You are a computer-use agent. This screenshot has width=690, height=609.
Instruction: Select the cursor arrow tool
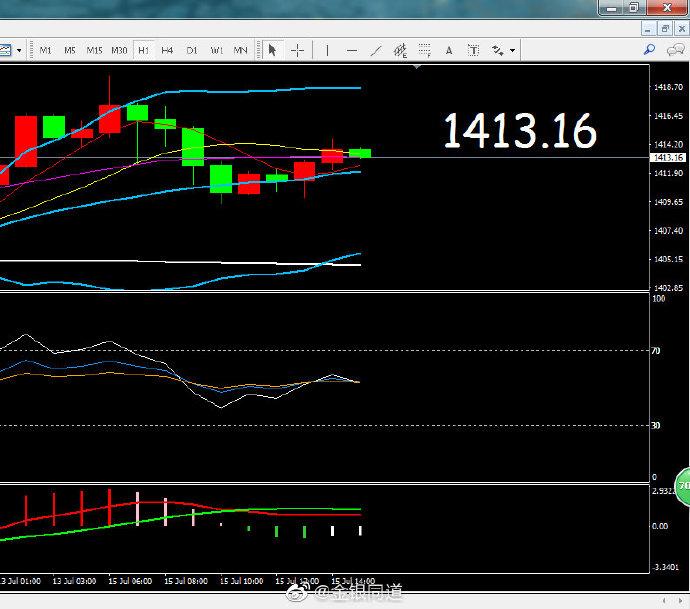(x=272, y=50)
